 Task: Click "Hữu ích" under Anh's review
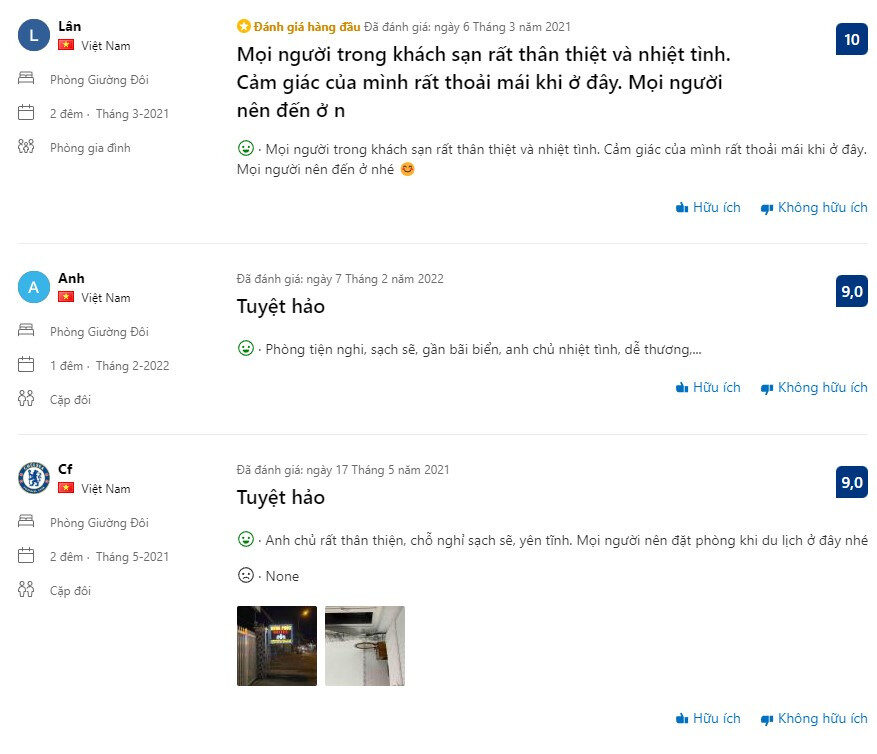708,387
